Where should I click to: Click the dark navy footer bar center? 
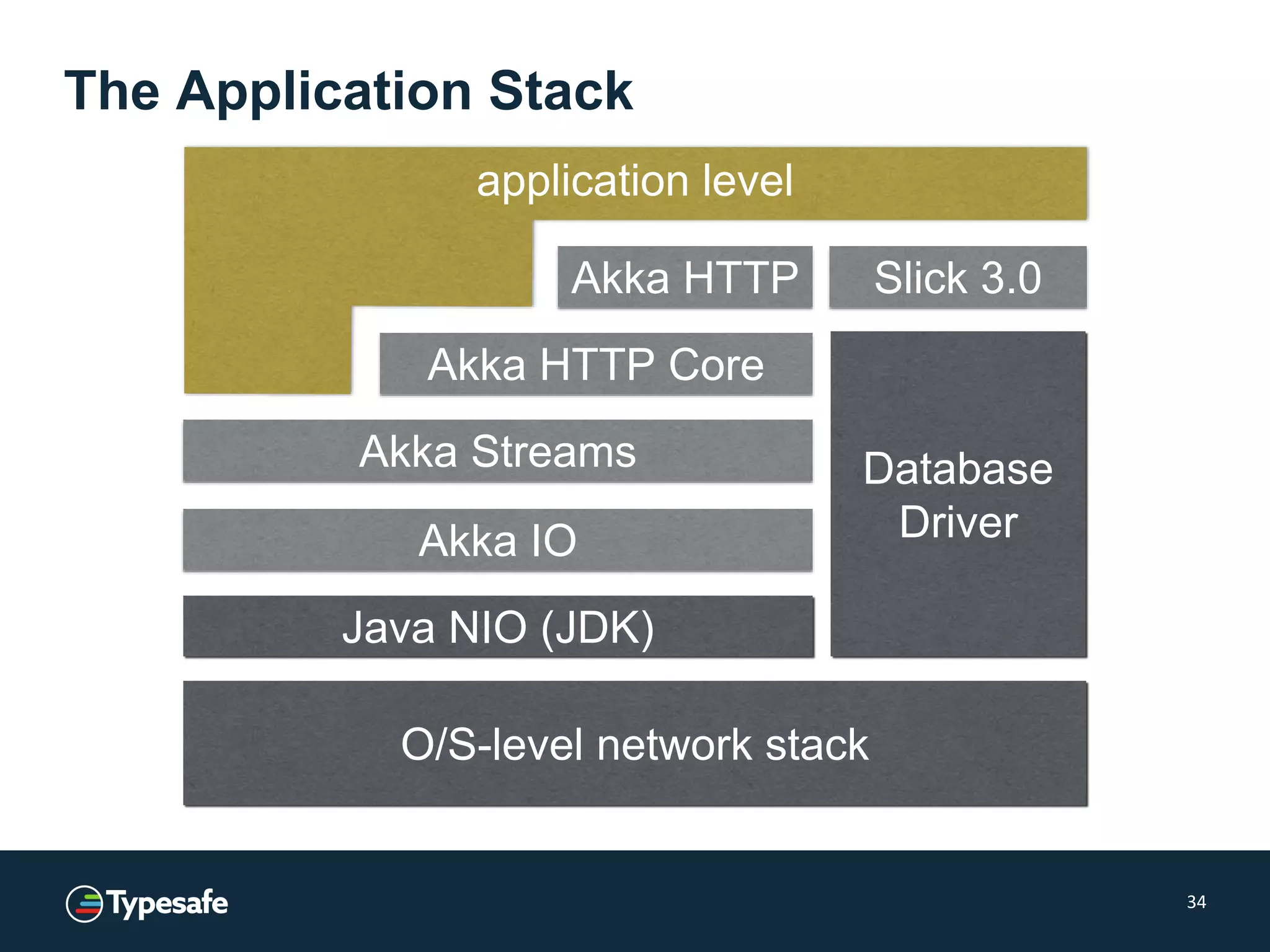coord(635,901)
